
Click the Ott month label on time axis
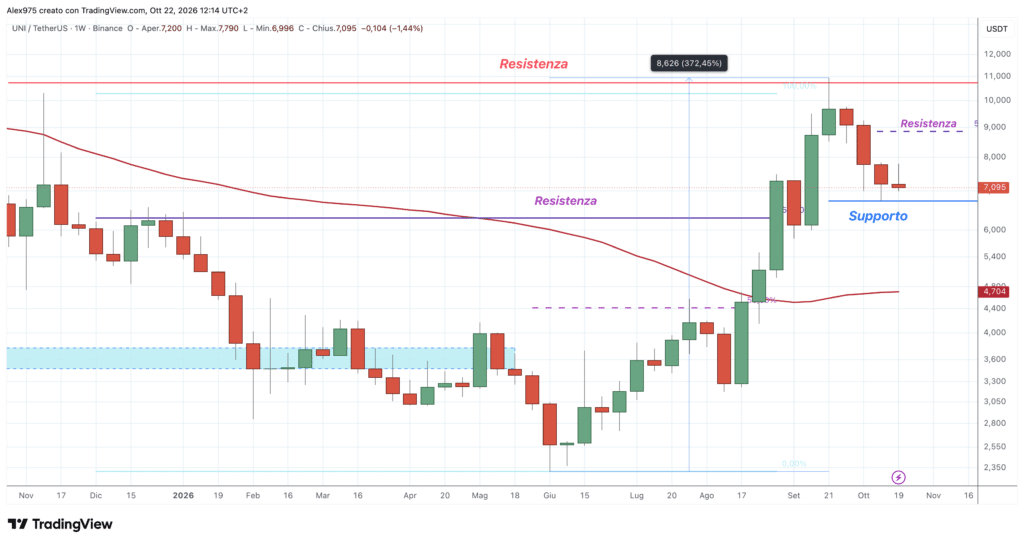click(x=863, y=496)
